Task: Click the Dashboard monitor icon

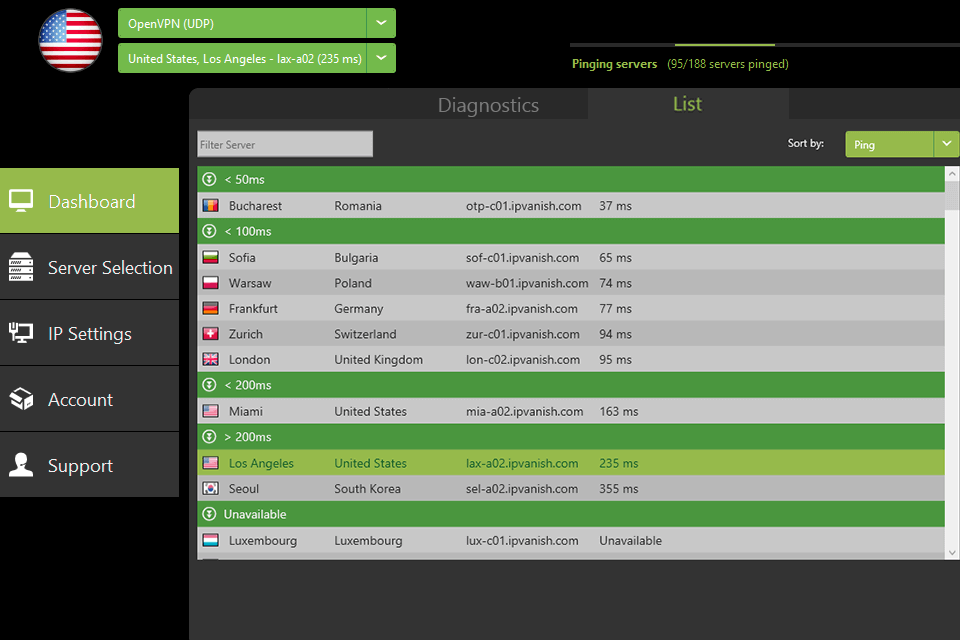Action: pos(21,201)
